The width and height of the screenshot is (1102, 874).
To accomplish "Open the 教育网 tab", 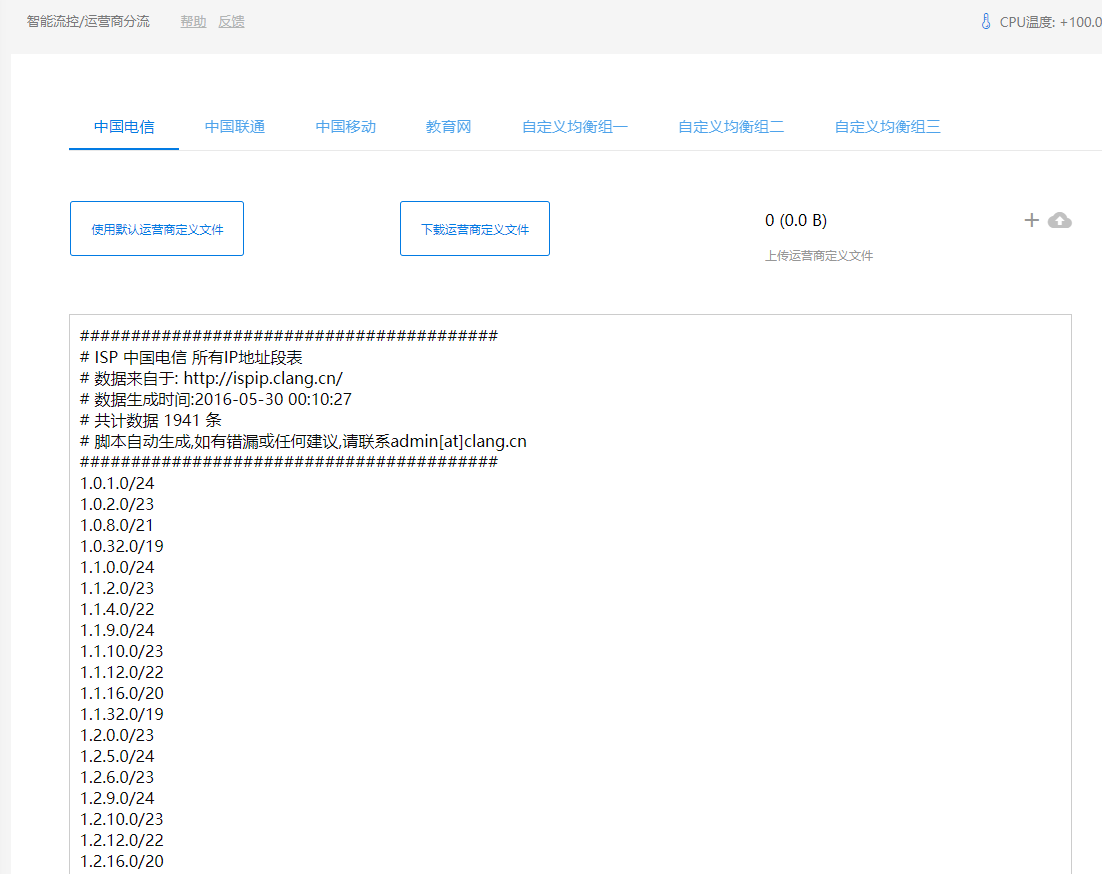I will [x=448, y=127].
